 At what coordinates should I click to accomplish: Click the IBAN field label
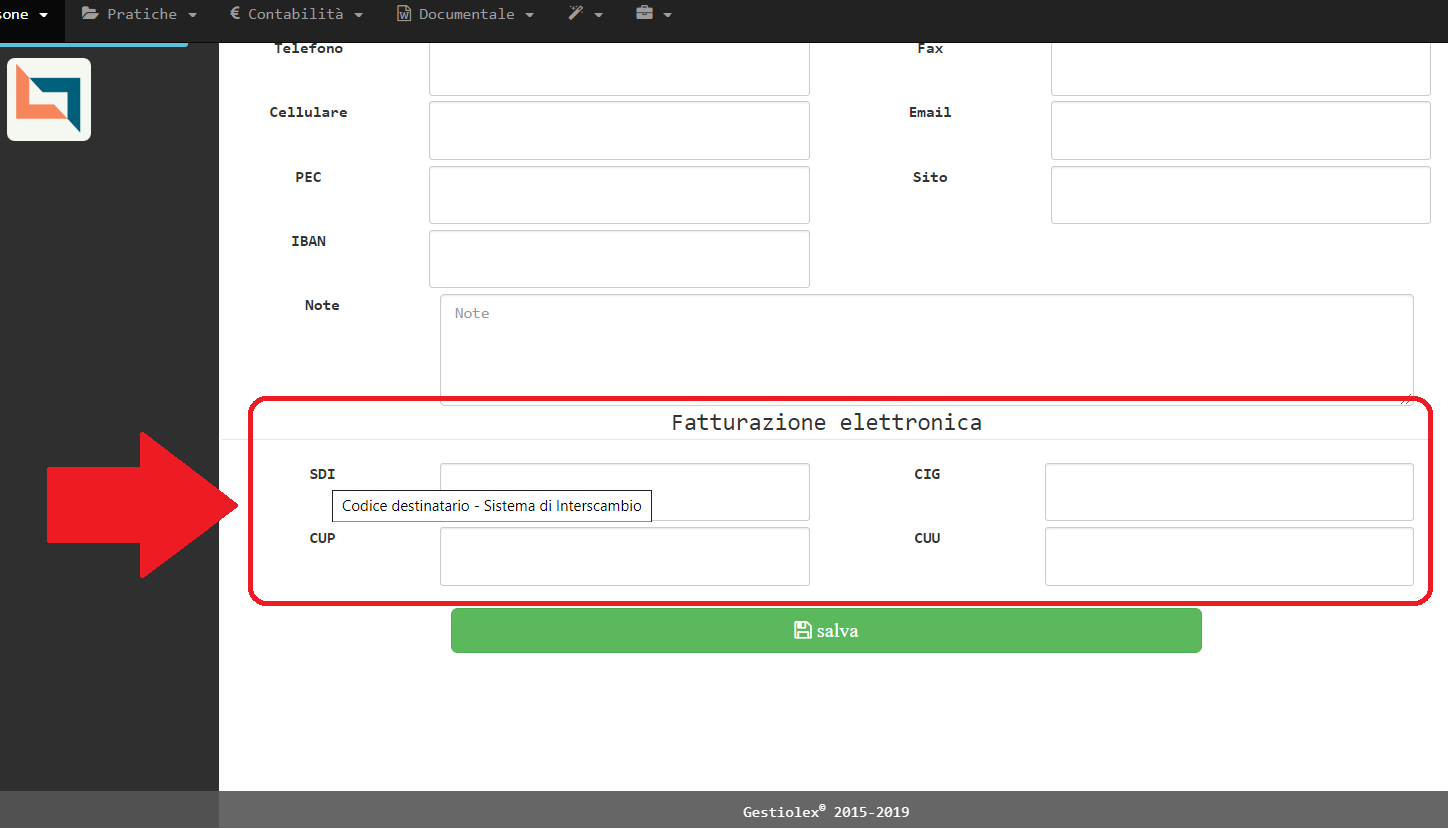[x=308, y=241]
